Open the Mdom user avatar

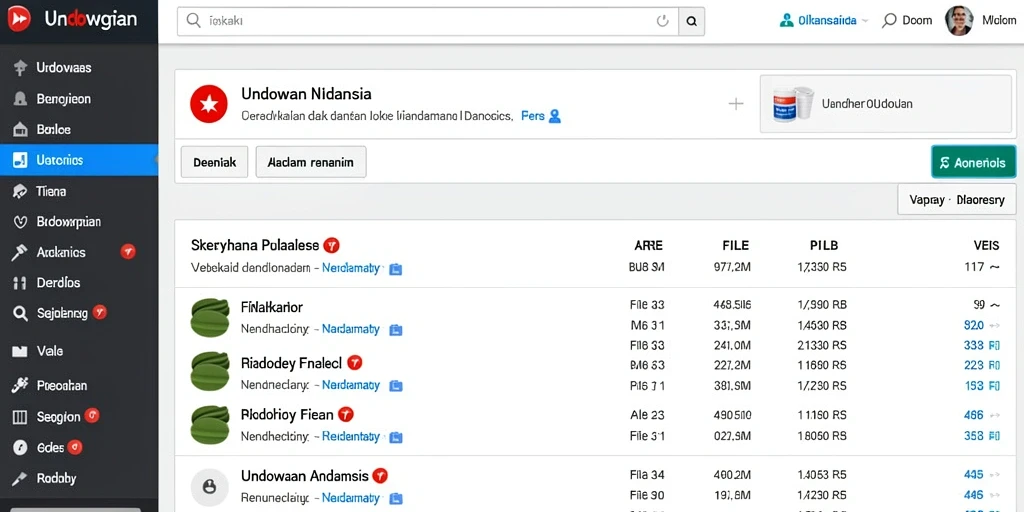point(958,21)
